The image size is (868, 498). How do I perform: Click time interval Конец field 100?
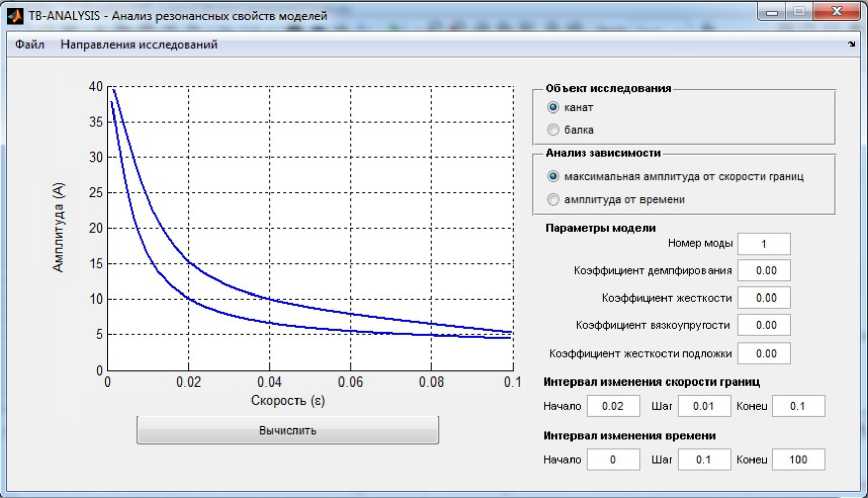(798, 460)
